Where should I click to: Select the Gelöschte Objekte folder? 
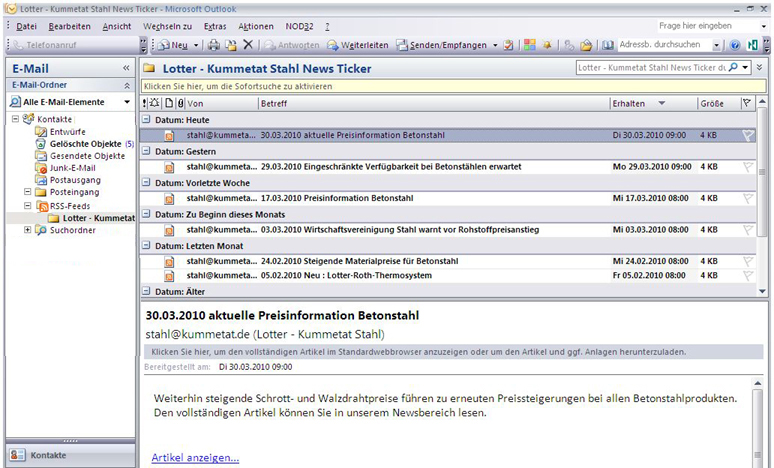pyautogui.click(x=85, y=144)
